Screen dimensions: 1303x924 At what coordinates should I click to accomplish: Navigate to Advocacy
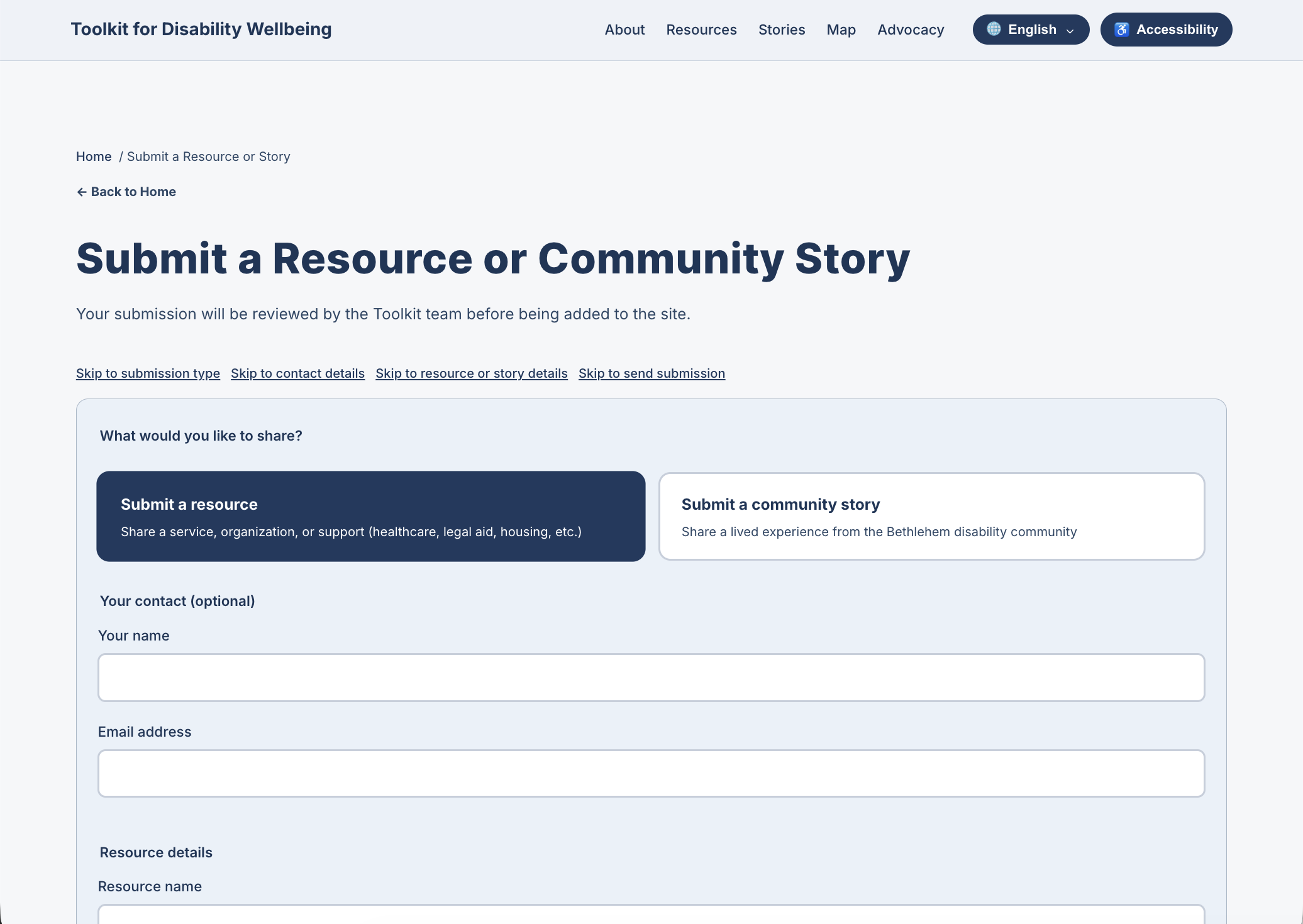click(x=911, y=30)
